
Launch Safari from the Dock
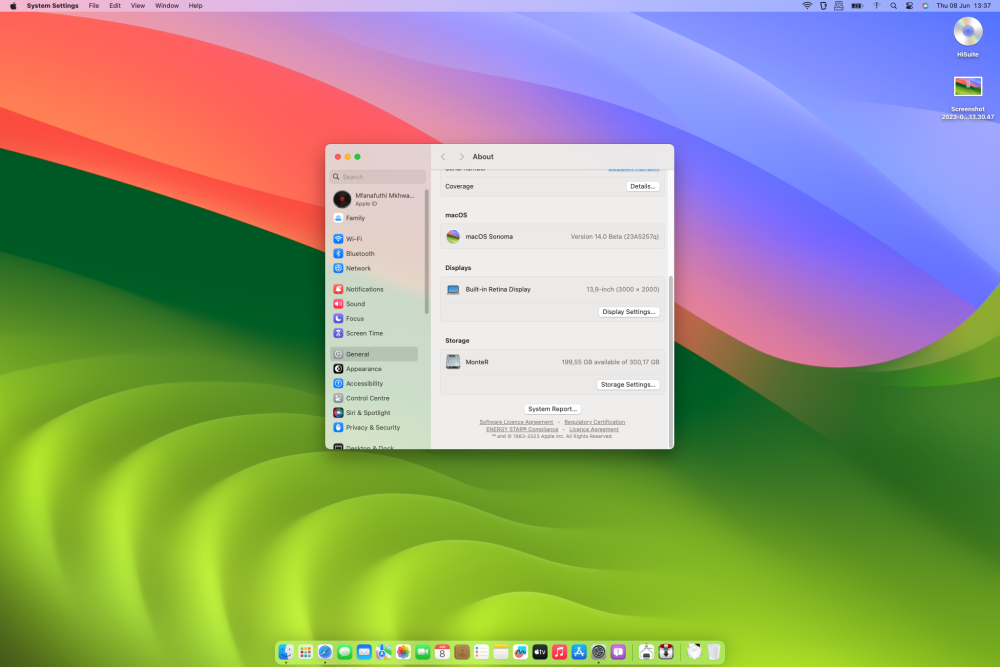[x=325, y=652]
